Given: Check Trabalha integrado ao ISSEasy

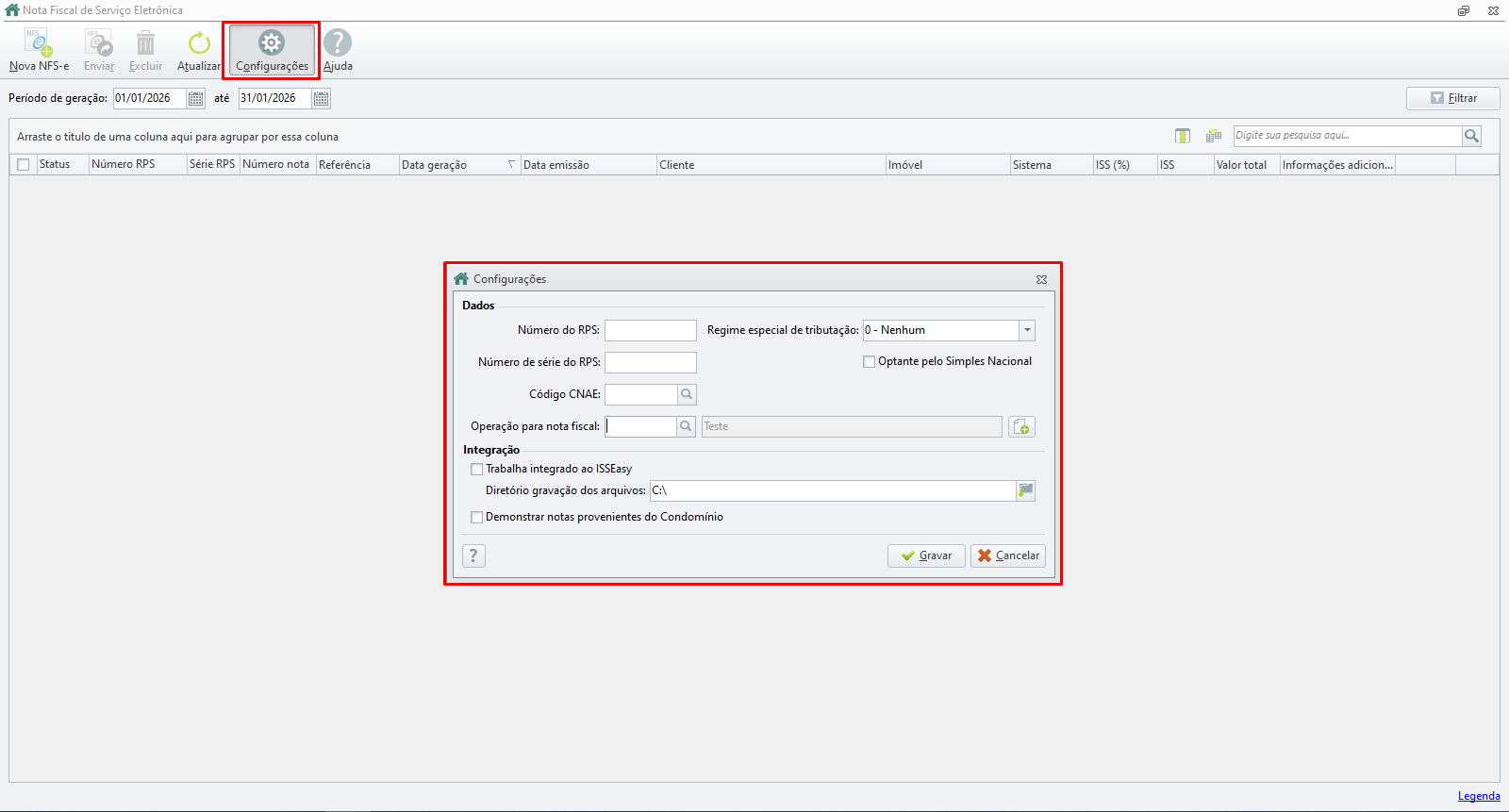Looking at the screenshot, I should (476, 469).
